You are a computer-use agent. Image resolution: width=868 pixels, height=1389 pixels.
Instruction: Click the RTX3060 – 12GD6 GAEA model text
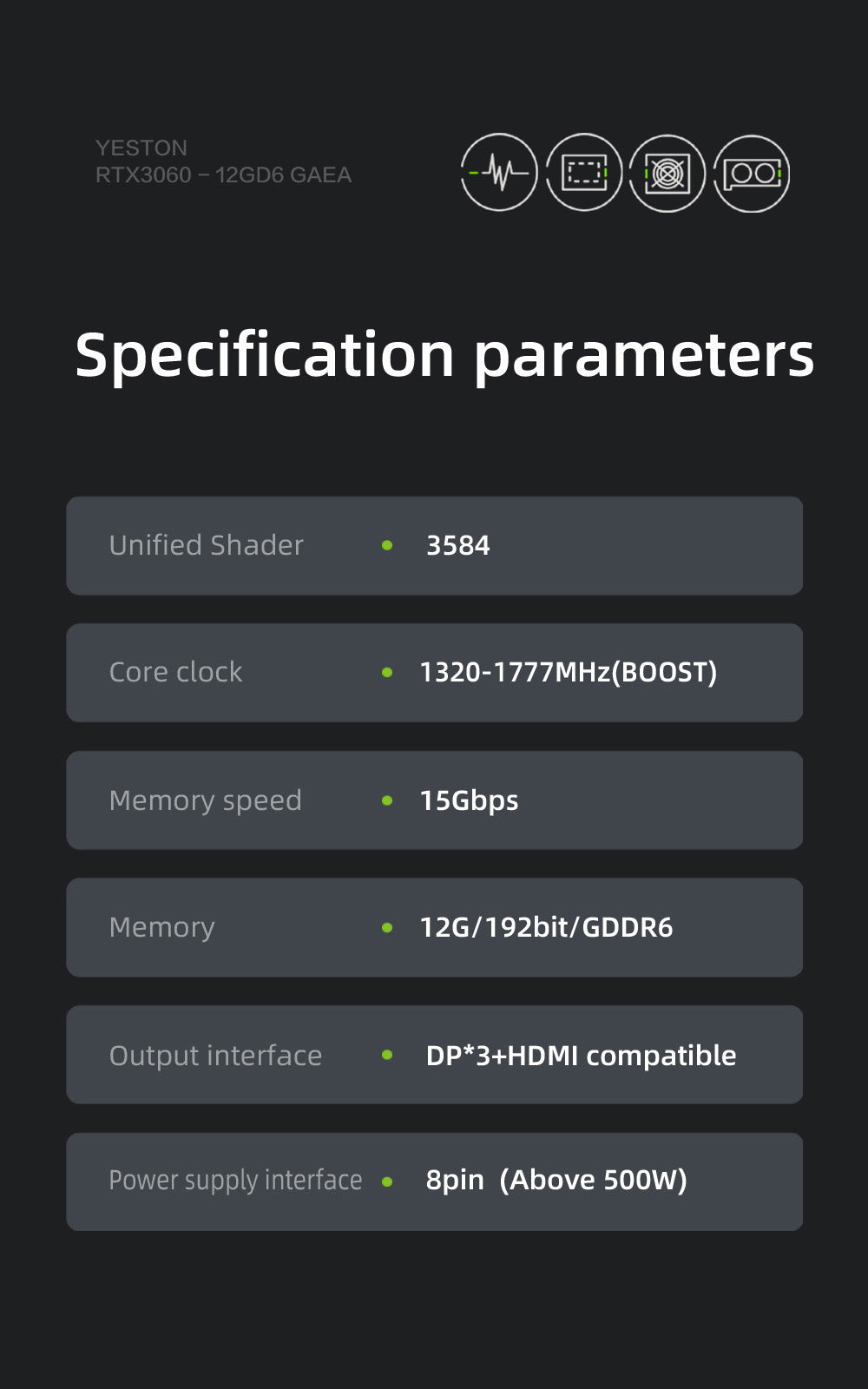point(223,175)
